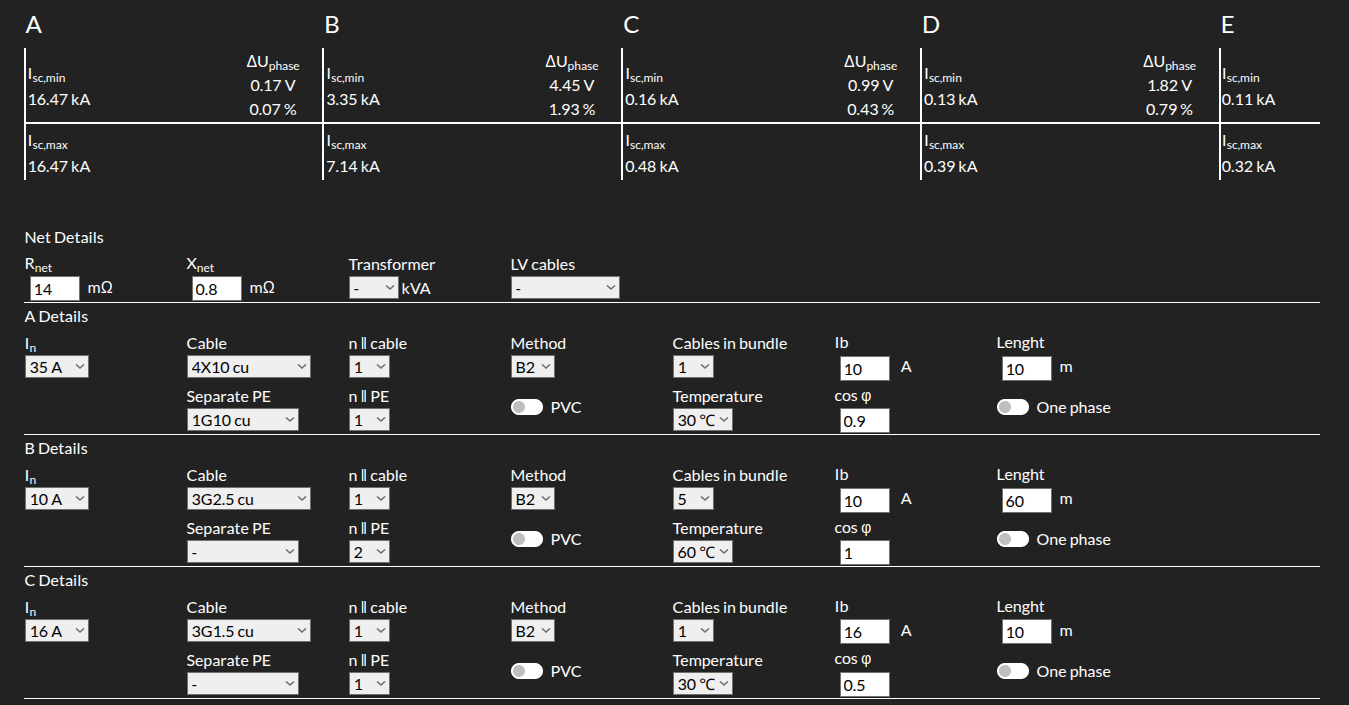Image resolution: width=1349 pixels, height=705 pixels.
Task: Open the Transformer kVA dropdown
Action: tap(373, 288)
